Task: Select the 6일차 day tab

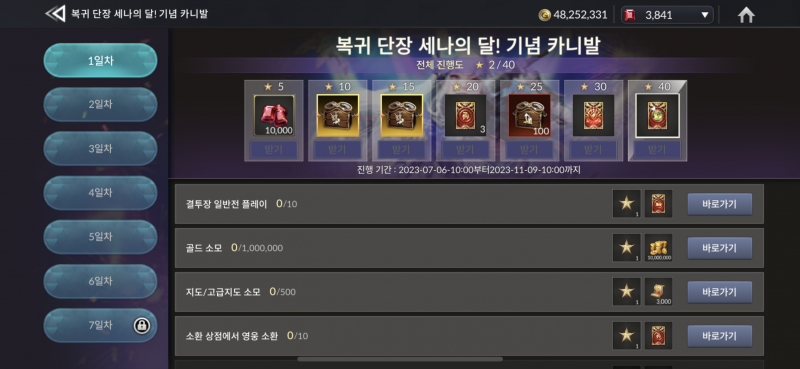Action: coord(101,281)
